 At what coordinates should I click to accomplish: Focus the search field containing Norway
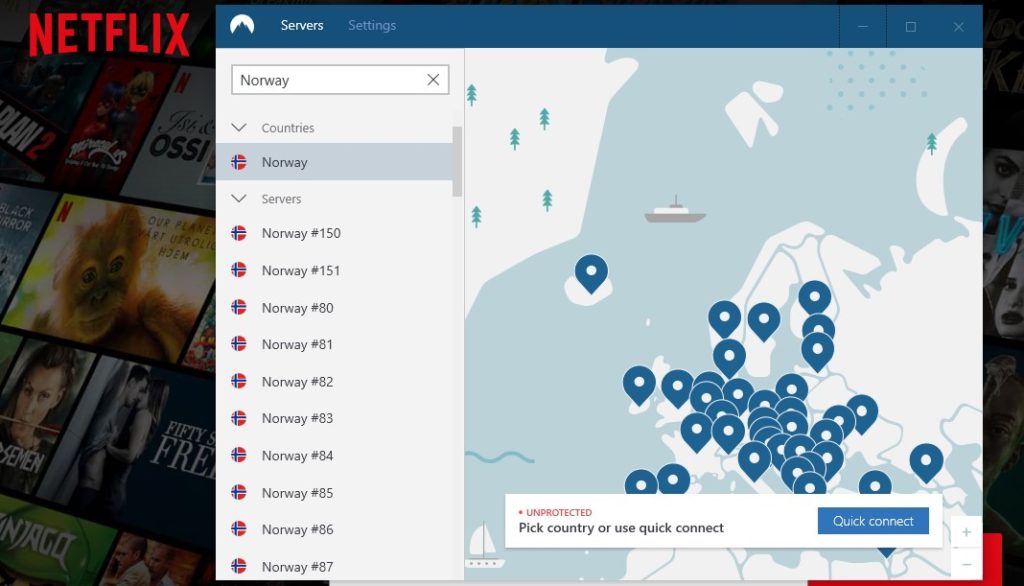(x=340, y=80)
